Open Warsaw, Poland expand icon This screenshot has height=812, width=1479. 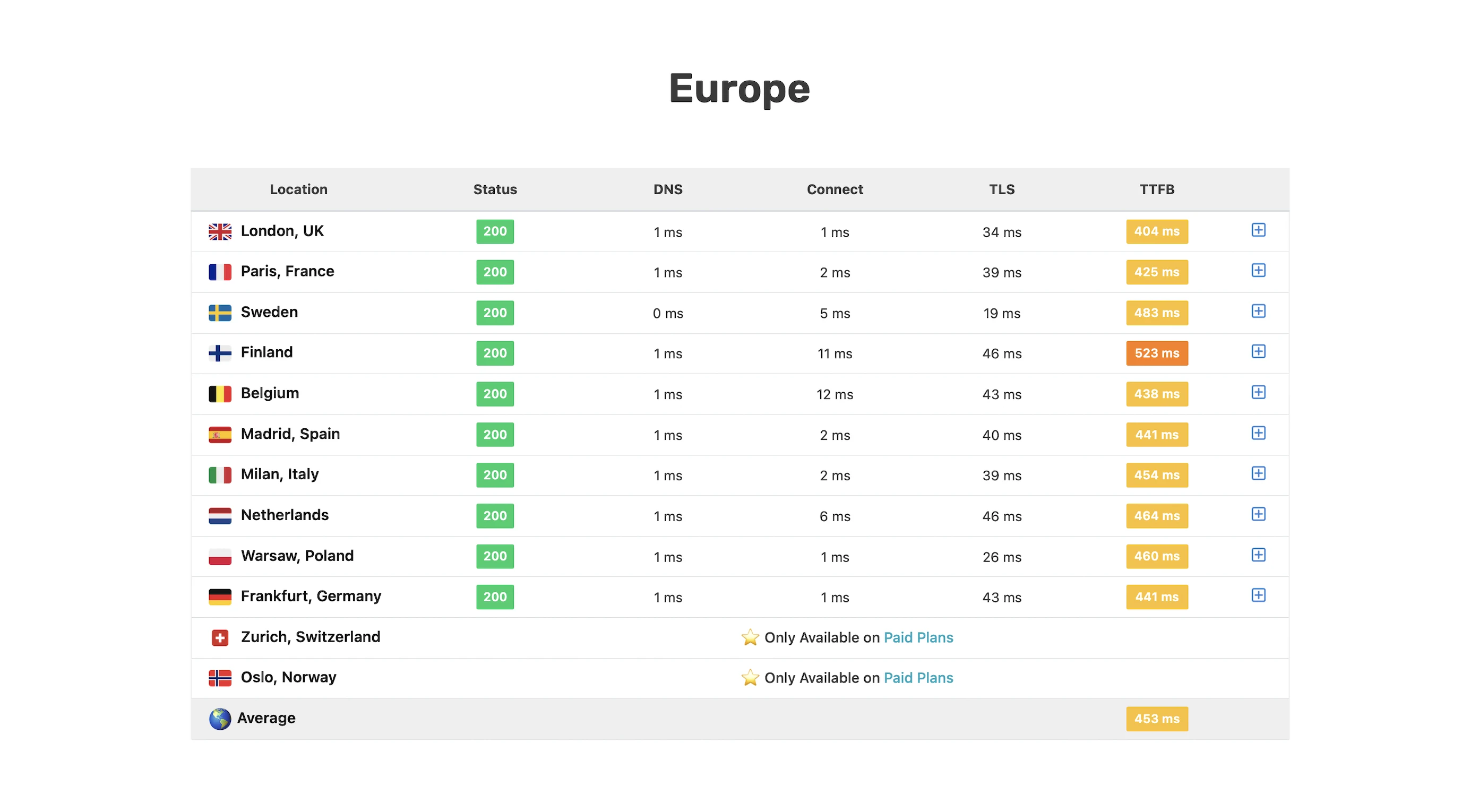1258,555
